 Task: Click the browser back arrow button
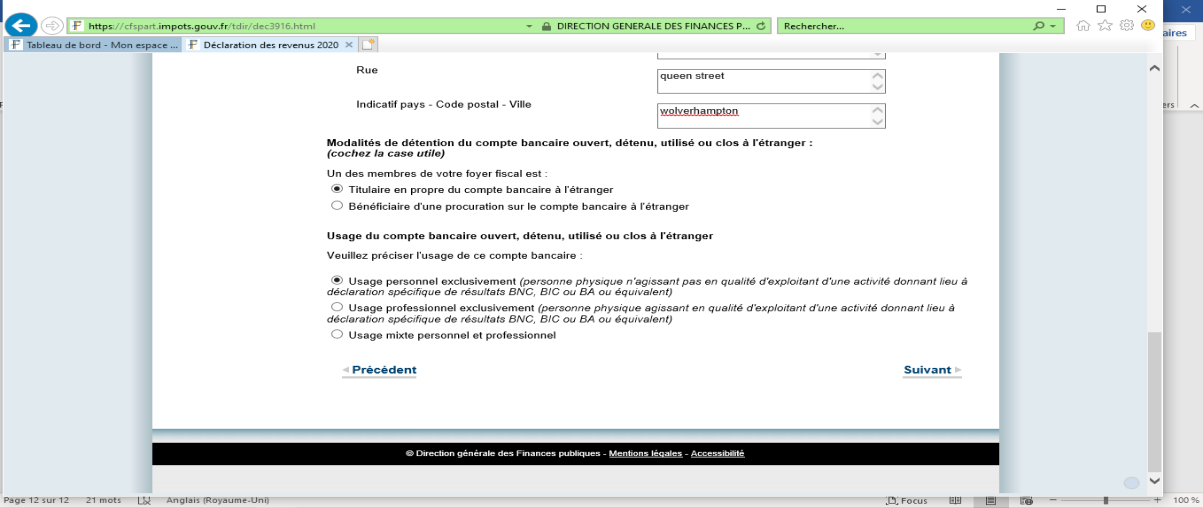21,26
